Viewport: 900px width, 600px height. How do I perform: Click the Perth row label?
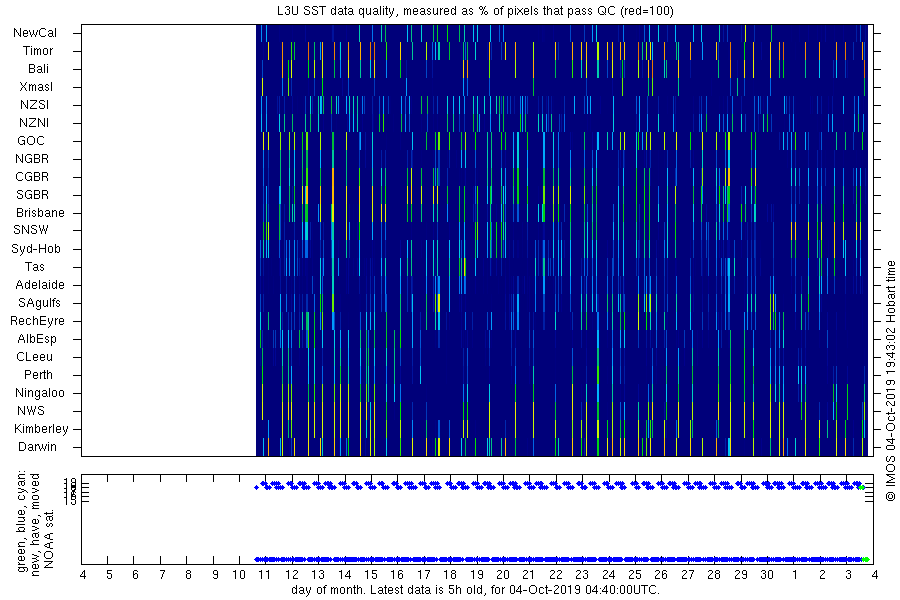(38, 375)
